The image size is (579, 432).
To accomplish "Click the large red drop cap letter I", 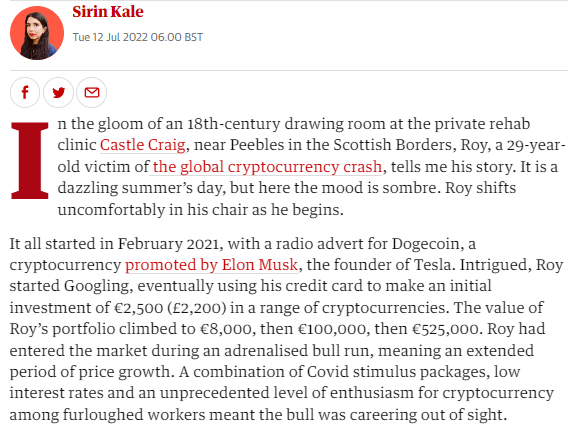I will pos(30,161).
